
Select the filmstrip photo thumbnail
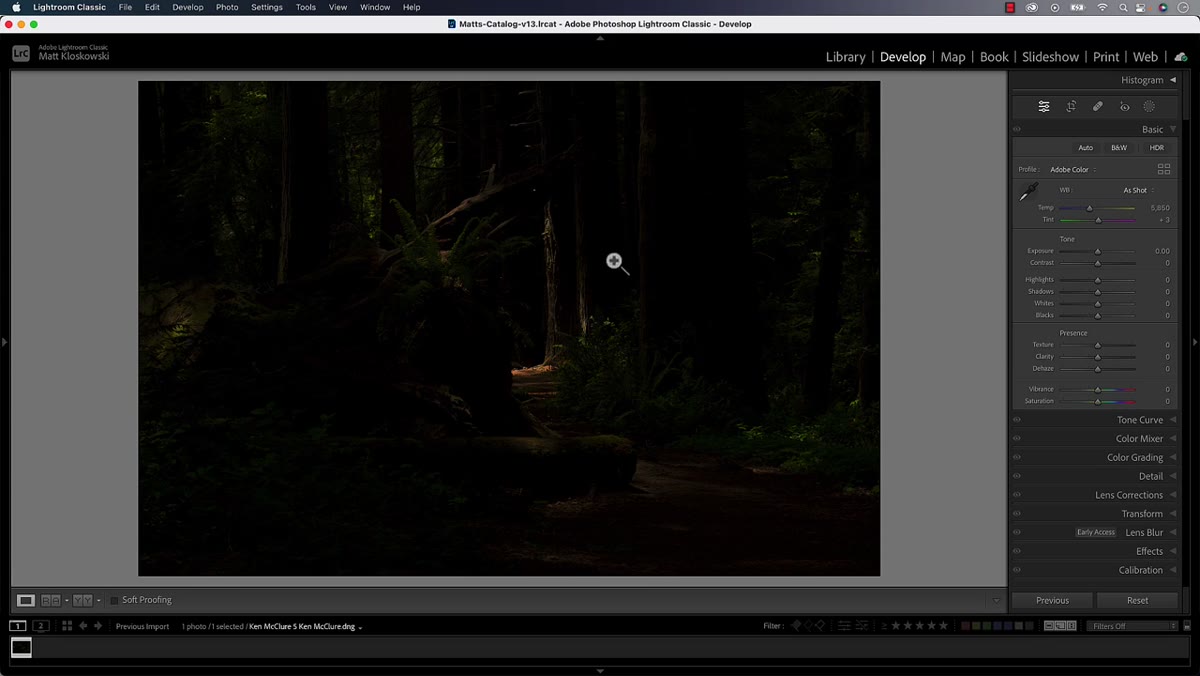[x=21, y=648]
